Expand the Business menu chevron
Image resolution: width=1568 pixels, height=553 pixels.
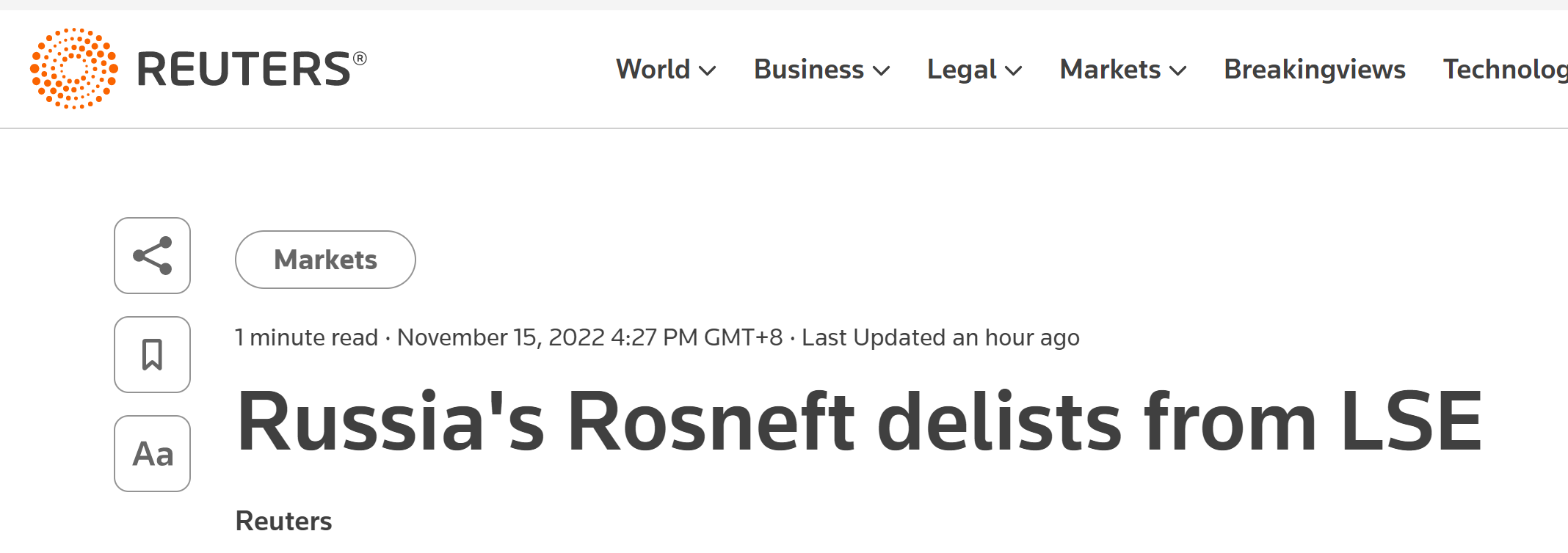882,71
